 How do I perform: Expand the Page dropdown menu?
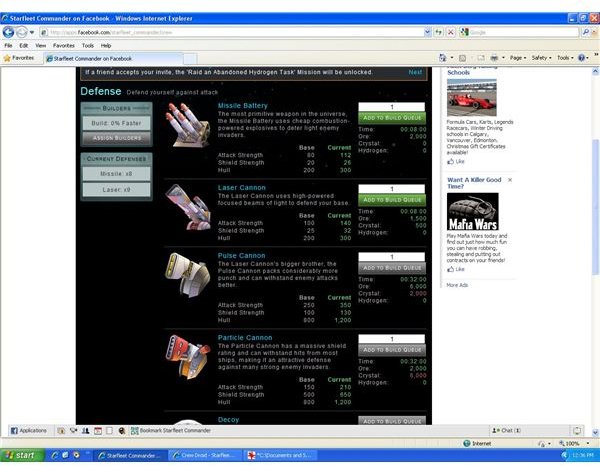[x=518, y=58]
